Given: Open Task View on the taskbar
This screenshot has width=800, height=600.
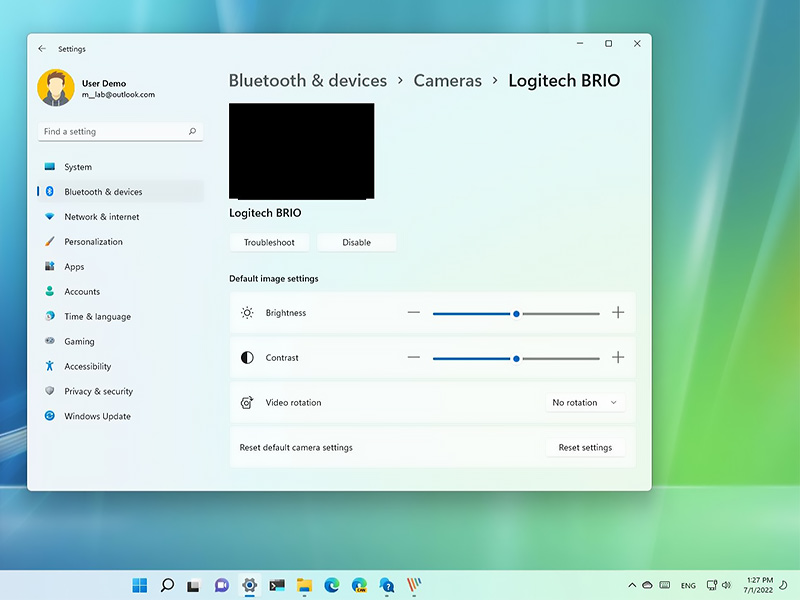Looking at the screenshot, I should (193, 586).
